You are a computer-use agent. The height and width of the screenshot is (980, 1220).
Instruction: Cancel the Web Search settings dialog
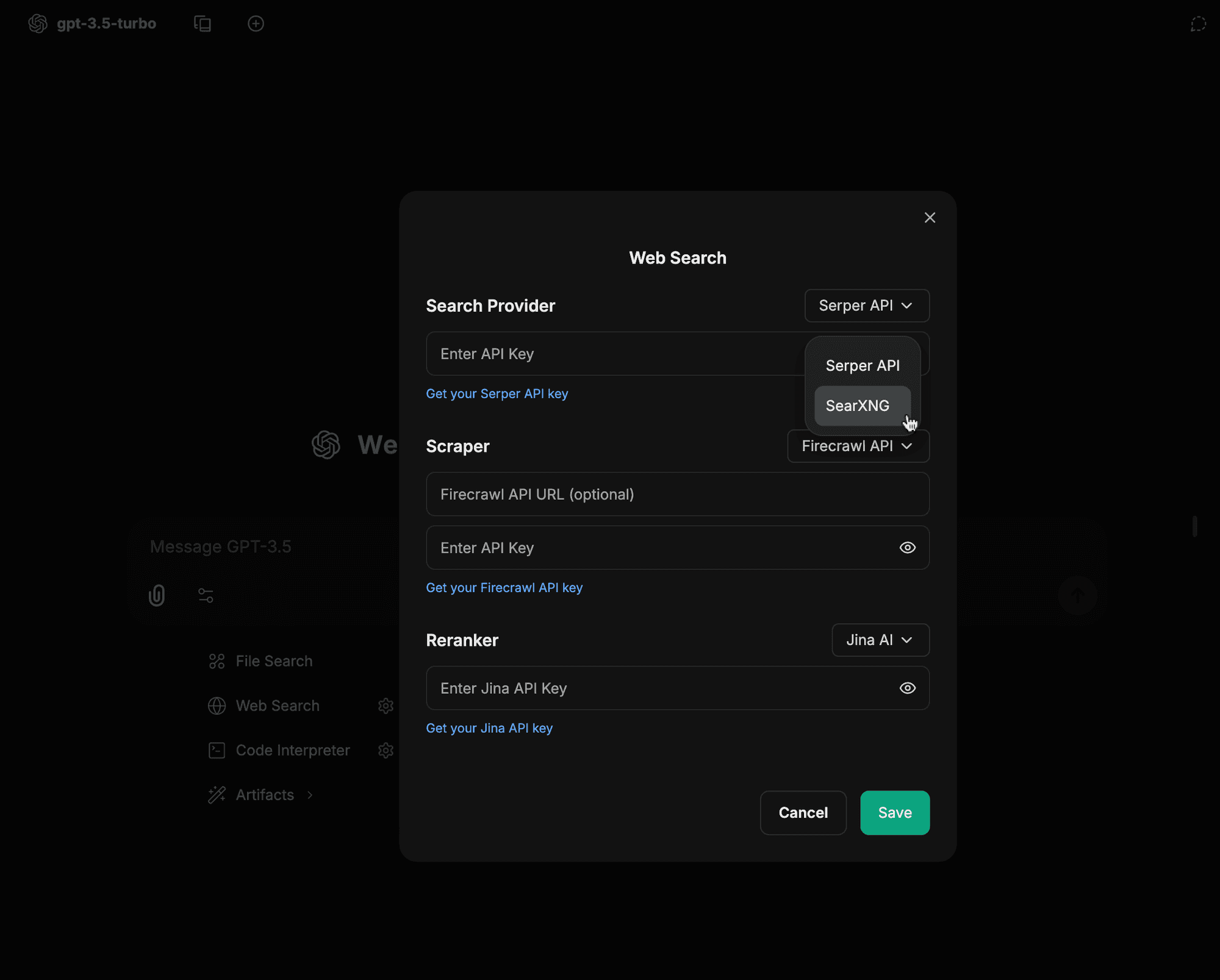click(x=803, y=812)
